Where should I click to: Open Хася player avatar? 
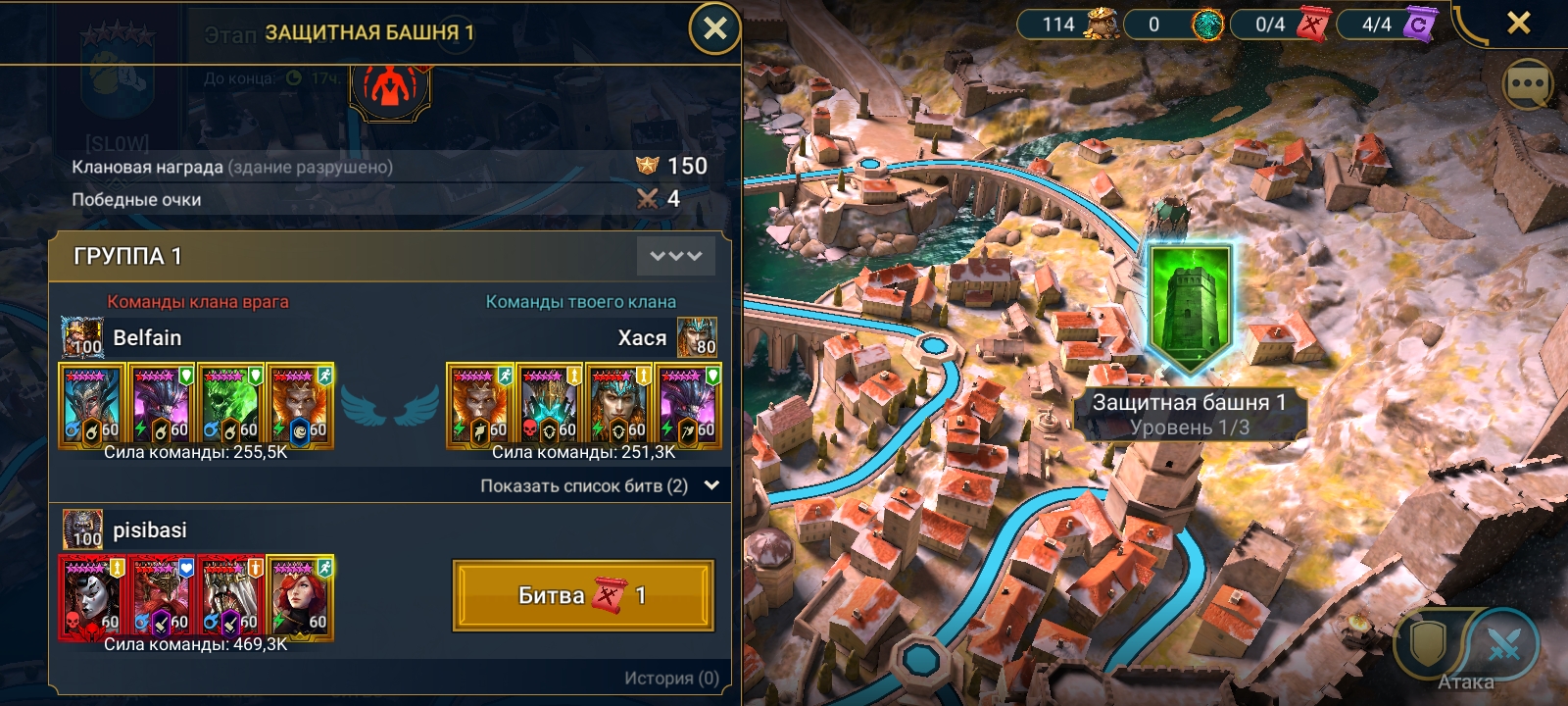(697, 337)
